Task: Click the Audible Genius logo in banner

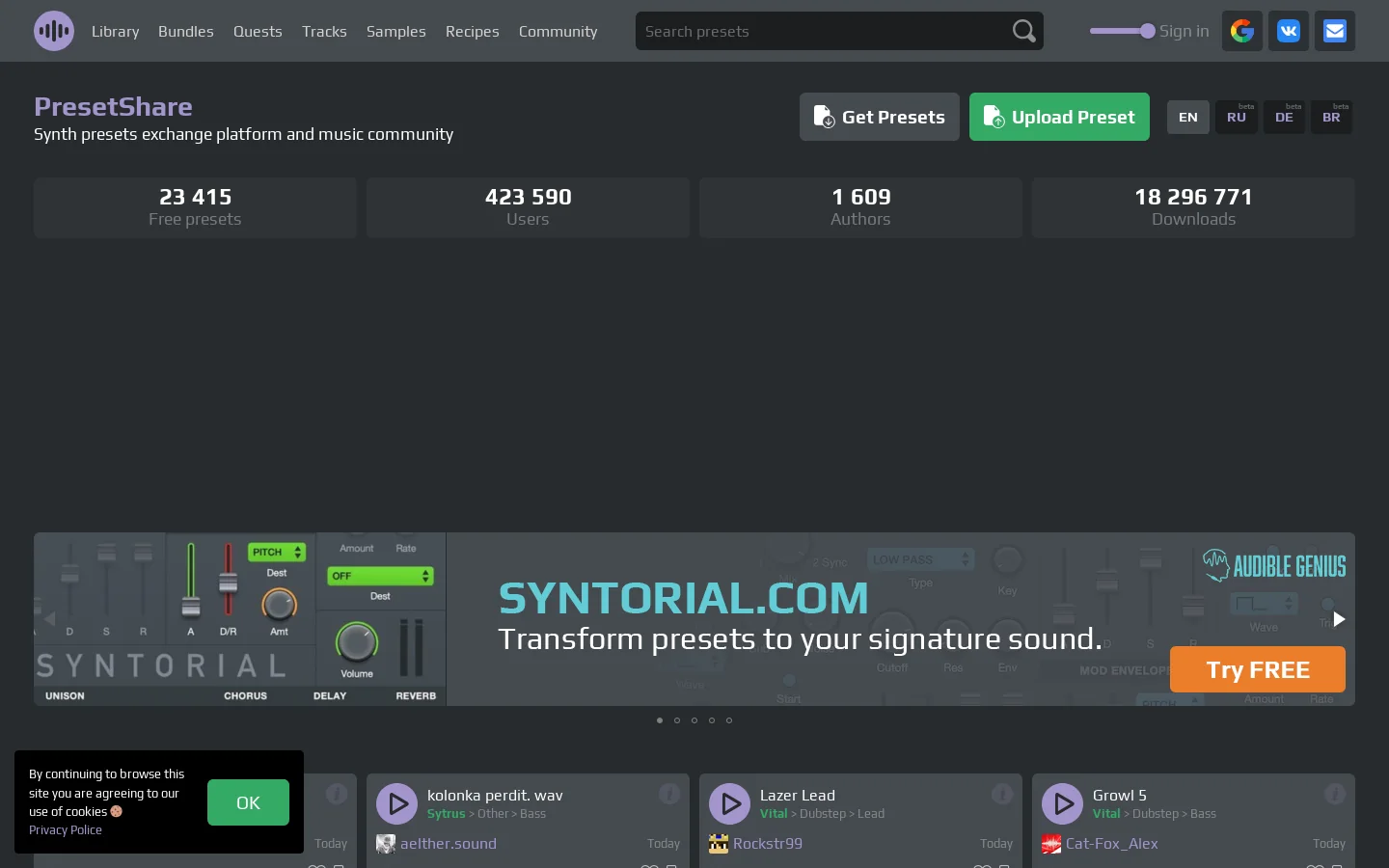Action: coord(1274,565)
